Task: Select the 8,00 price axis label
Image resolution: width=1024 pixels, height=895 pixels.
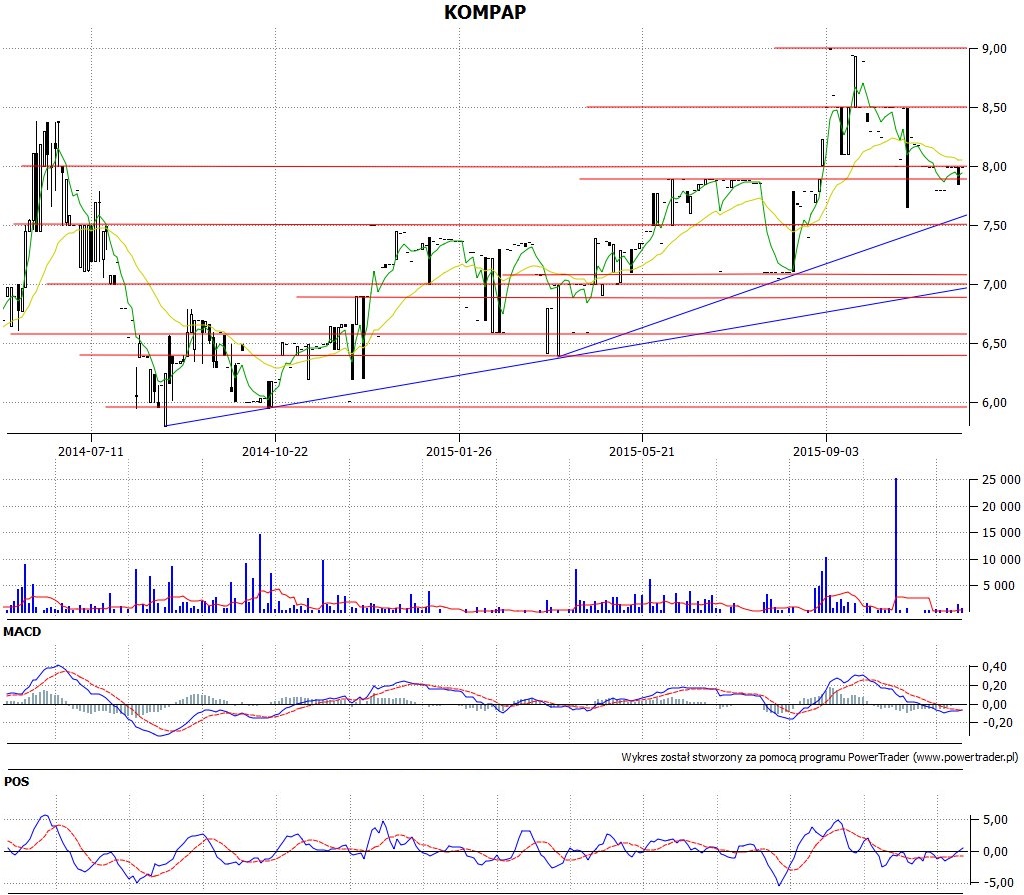Action: click(994, 167)
